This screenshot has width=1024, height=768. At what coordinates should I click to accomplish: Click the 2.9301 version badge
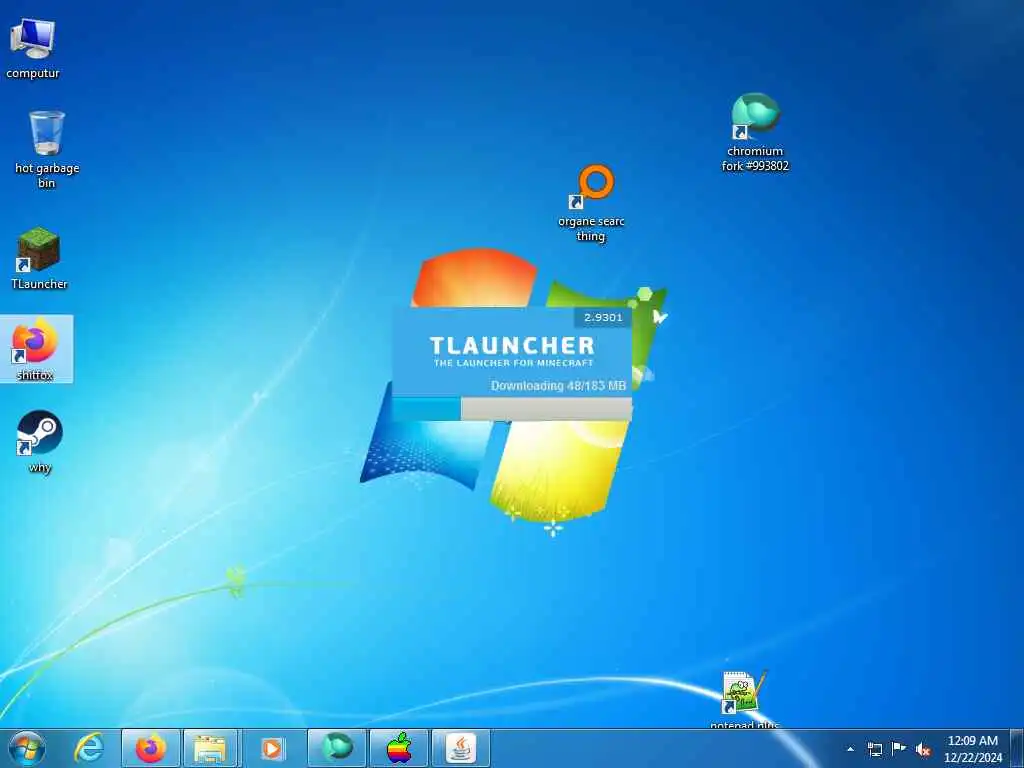click(x=603, y=317)
